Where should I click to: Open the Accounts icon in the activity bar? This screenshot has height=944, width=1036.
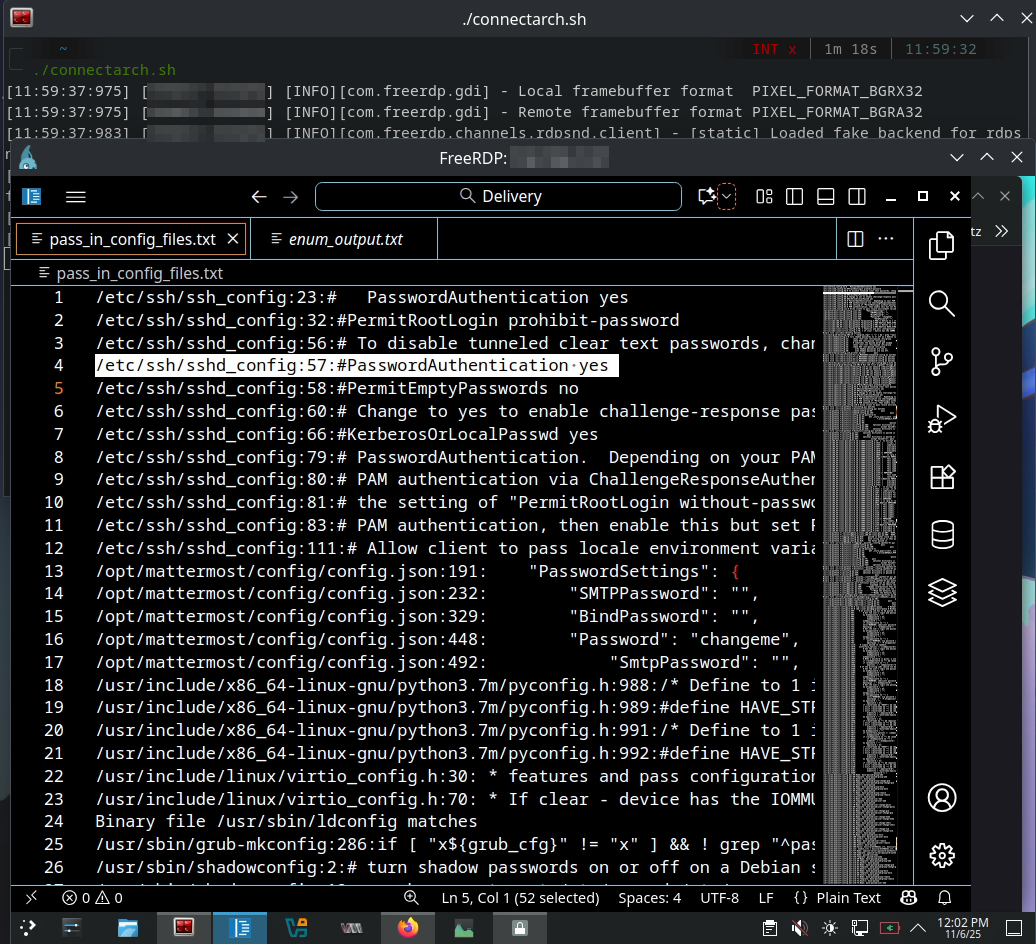coord(941,798)
